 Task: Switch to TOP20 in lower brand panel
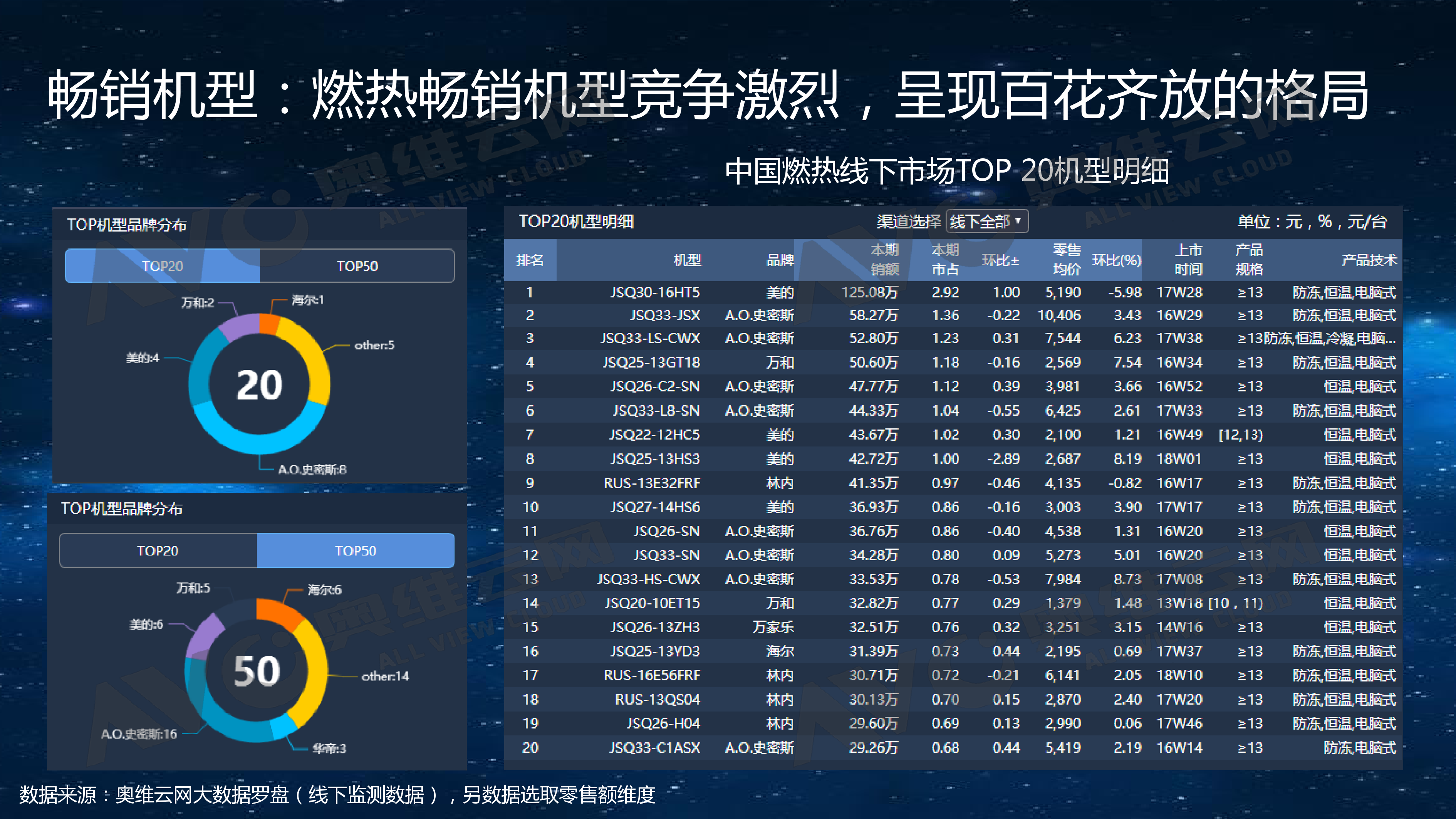click(x=158, y=550)
